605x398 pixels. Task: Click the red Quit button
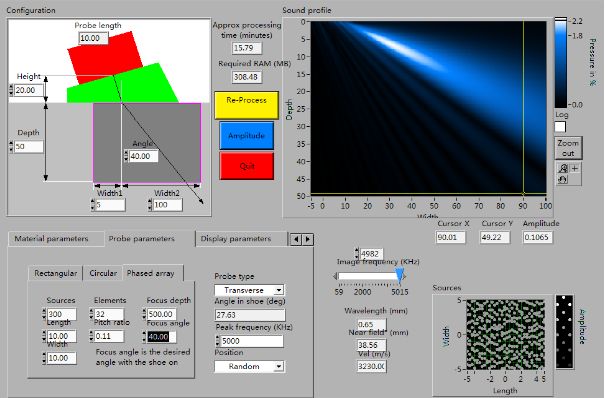click(247, 166)
